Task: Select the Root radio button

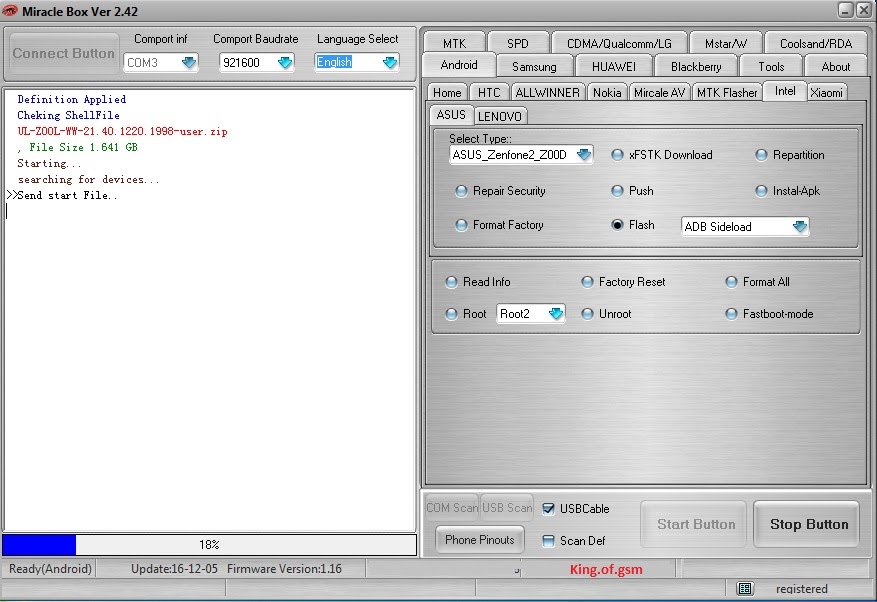Action: click(x=451, y=314)
